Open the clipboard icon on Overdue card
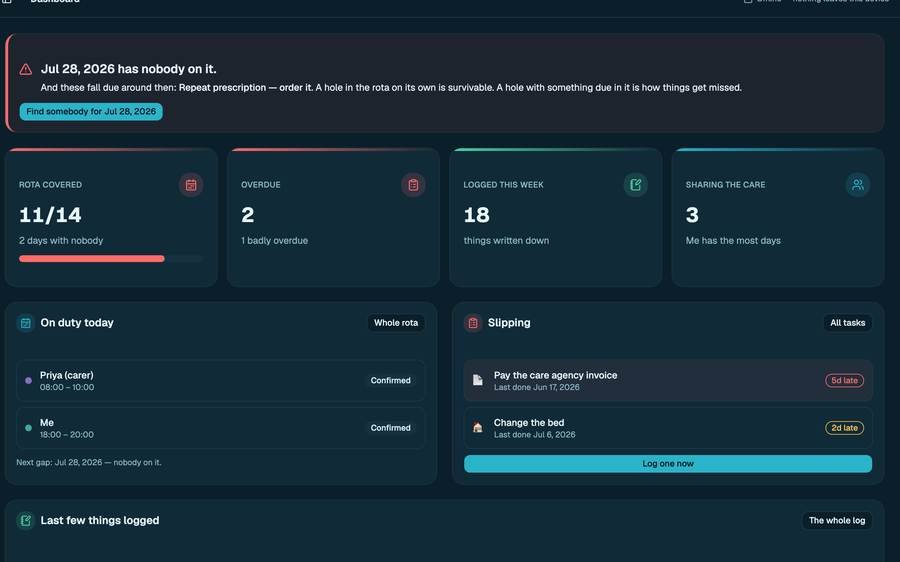The image size is (900, 562). (413, 185)
